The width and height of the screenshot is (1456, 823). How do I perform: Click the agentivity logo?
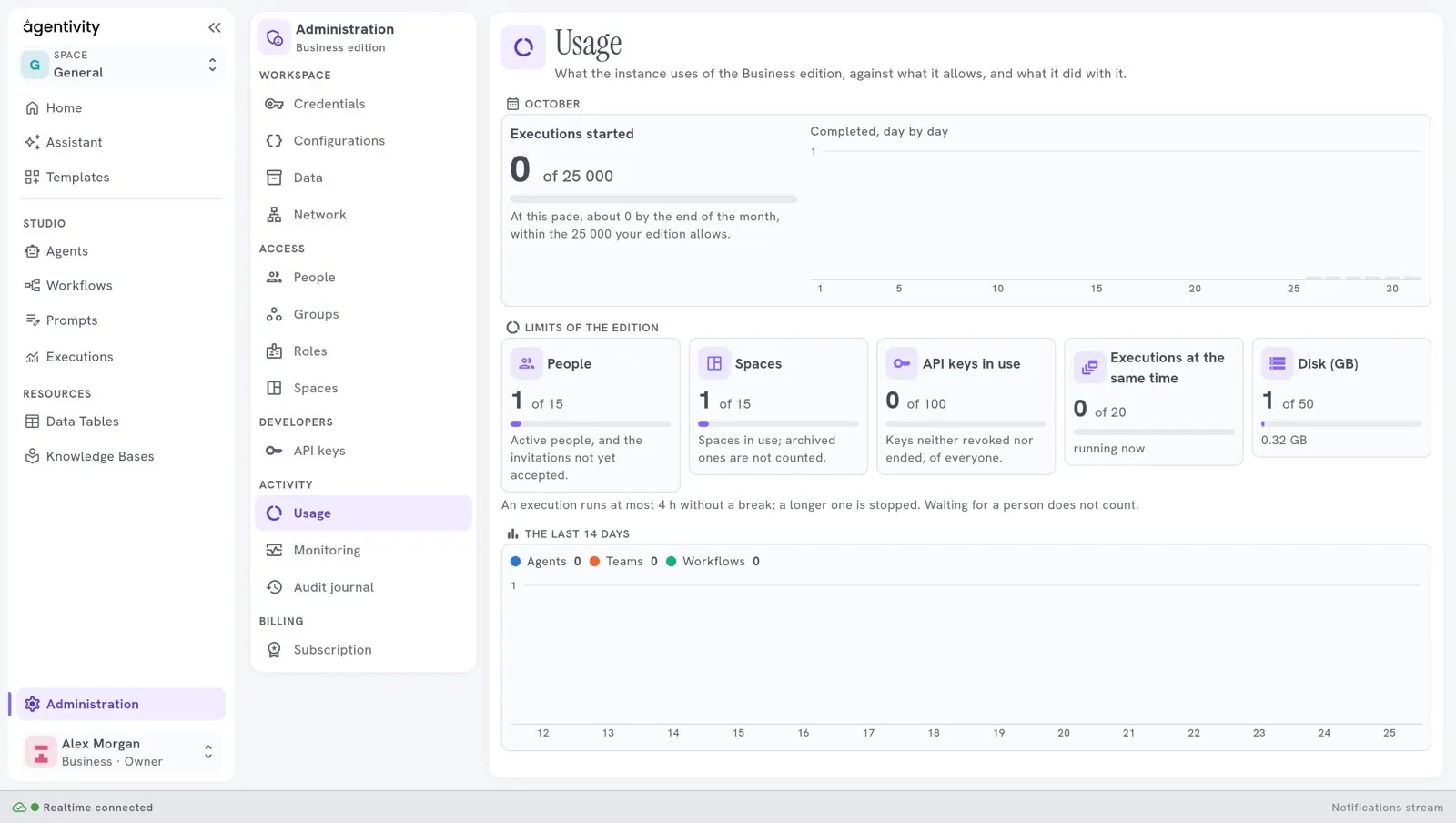tap(62, 27)
